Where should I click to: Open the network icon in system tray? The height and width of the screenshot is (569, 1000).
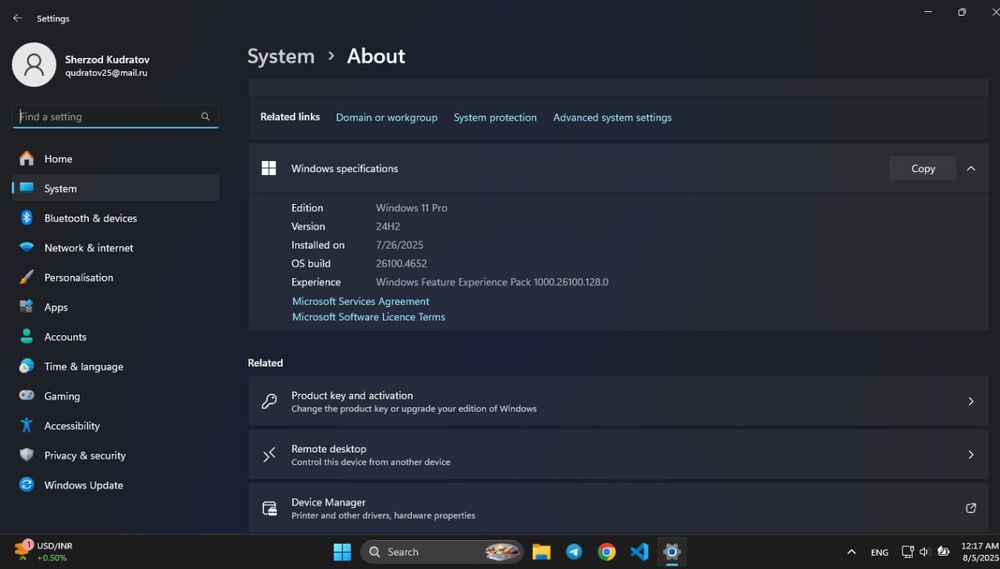pyautogui.click(x=907, y=552)
